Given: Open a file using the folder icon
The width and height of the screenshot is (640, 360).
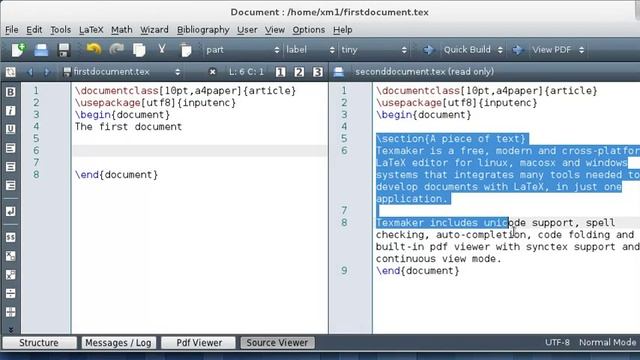Looking at the screenshot, I should point(41,50).
